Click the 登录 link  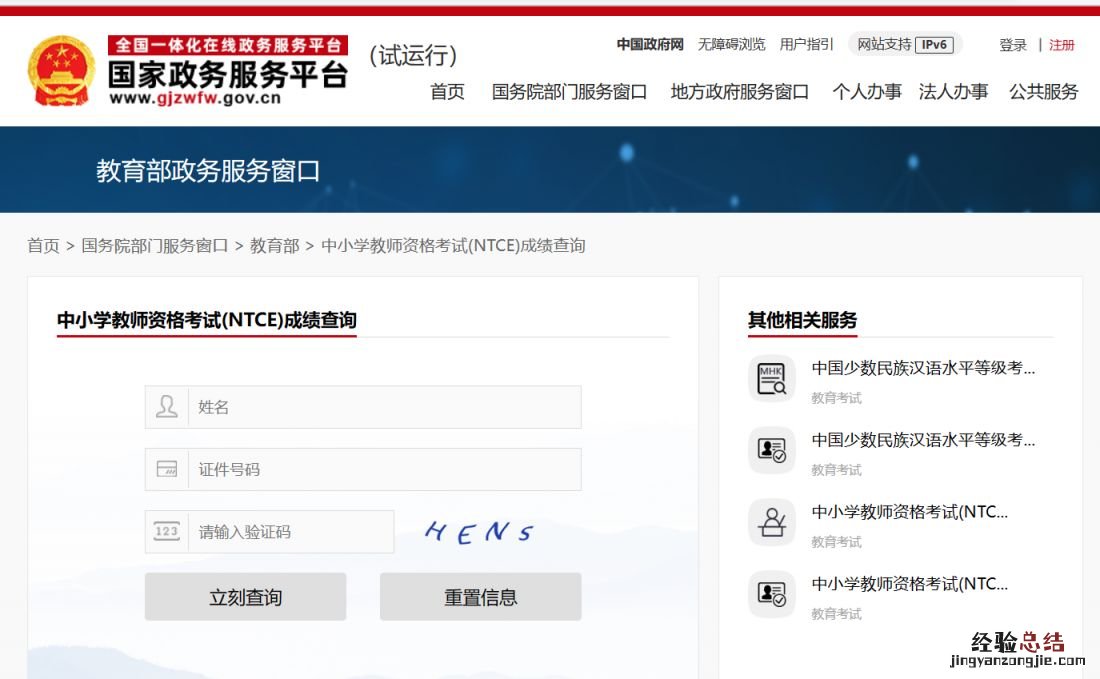coord(1013,45)
